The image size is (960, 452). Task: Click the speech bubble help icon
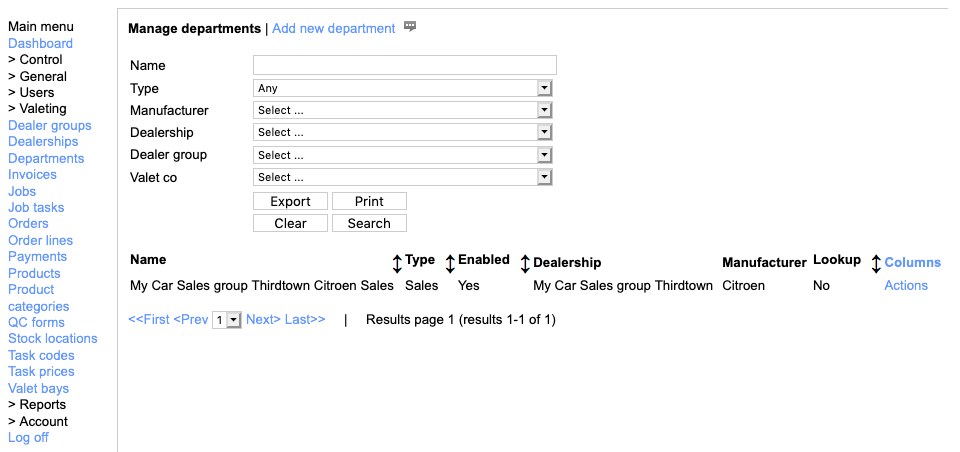point(410,27)
